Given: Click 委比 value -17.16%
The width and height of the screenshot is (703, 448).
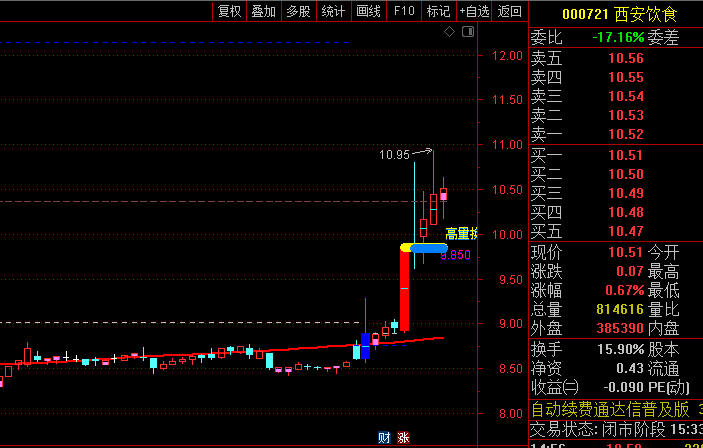Looking at the screenshot, I should (618, 37).
